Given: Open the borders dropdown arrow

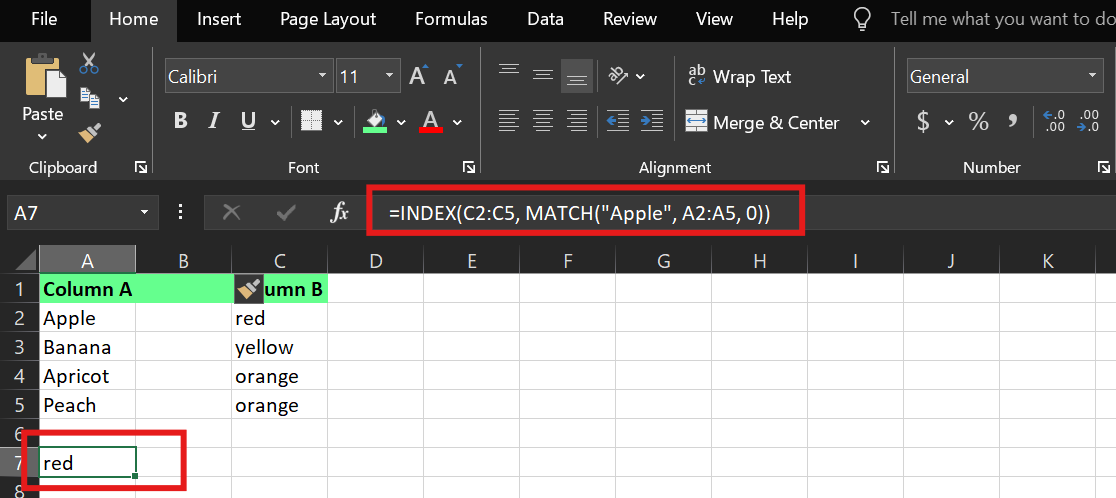Looking at the screenshot, I should pyautogui.click(x=338, y=122).
